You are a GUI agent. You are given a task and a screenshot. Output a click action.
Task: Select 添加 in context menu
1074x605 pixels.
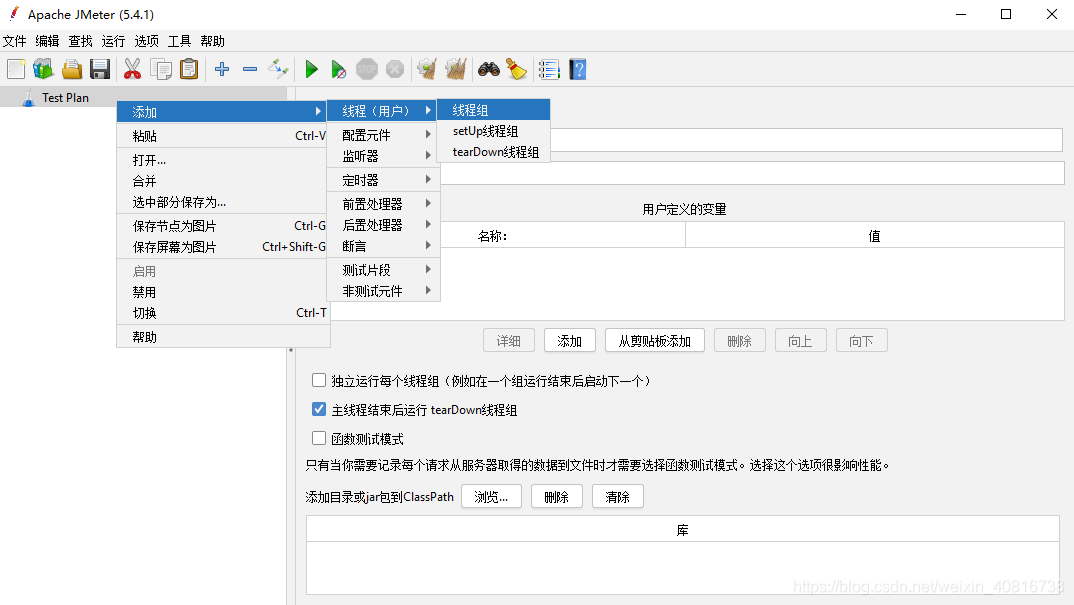(x=223, y=112)
